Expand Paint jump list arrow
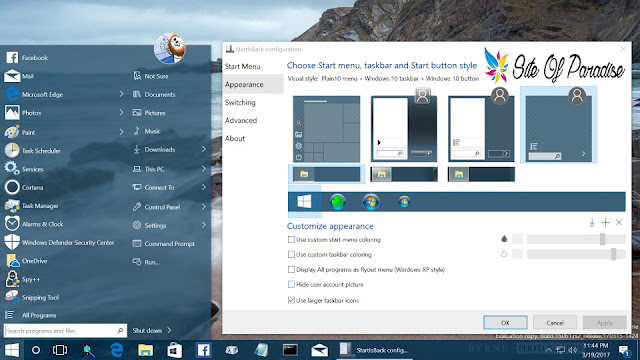Screen dimensions: 640x360 (121, 132)
